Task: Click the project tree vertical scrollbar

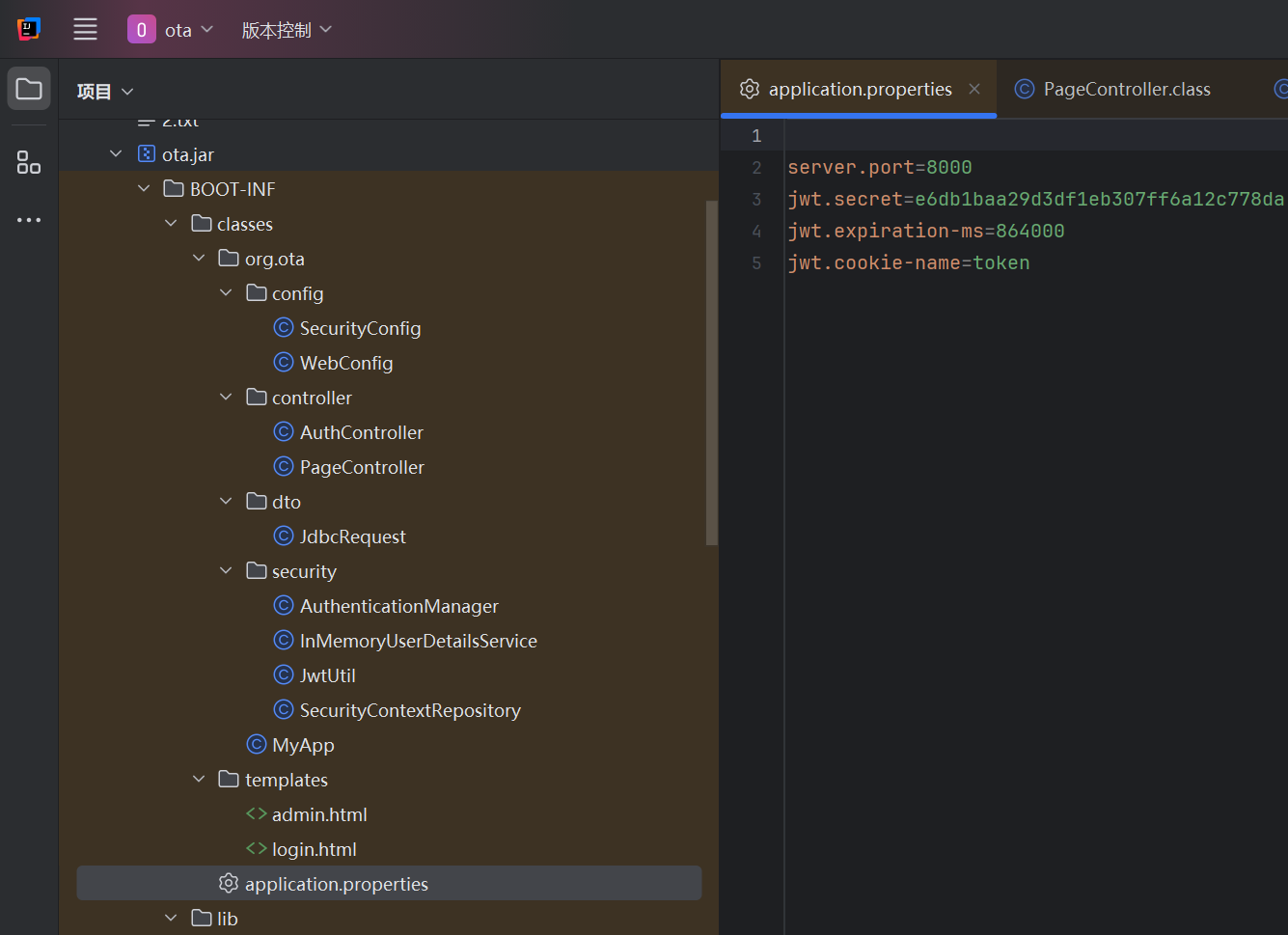Action: click(712, 372)
